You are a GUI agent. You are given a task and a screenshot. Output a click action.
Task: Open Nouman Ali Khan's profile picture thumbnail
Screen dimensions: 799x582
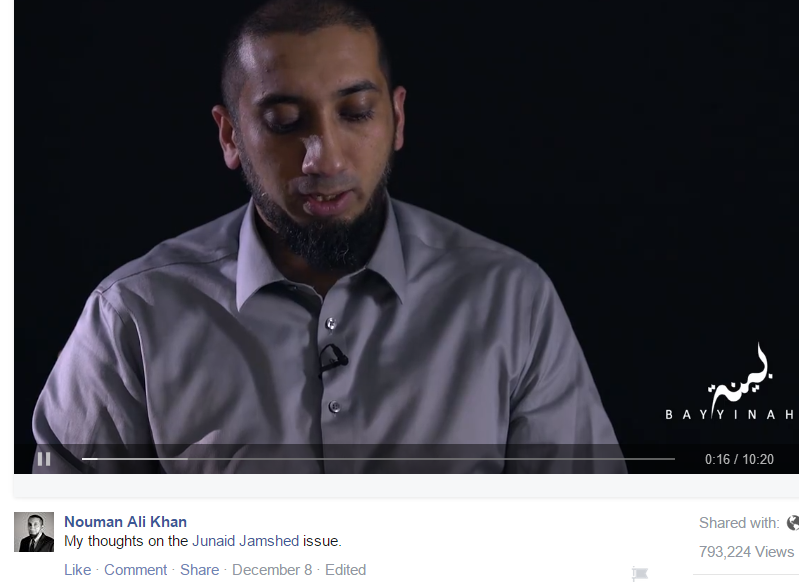pyautogui.click(x=34, y=532)
